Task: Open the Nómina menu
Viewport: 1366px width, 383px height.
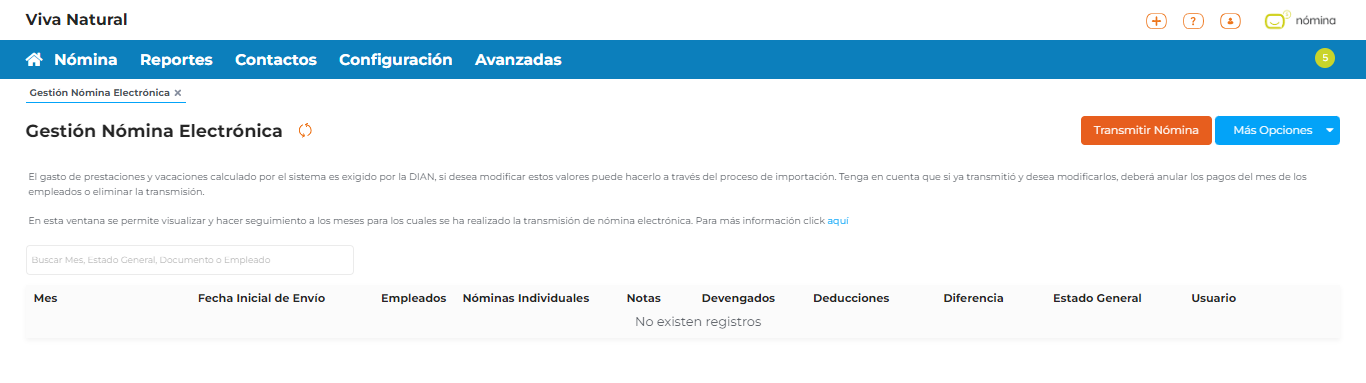Action: pos(86,60)
